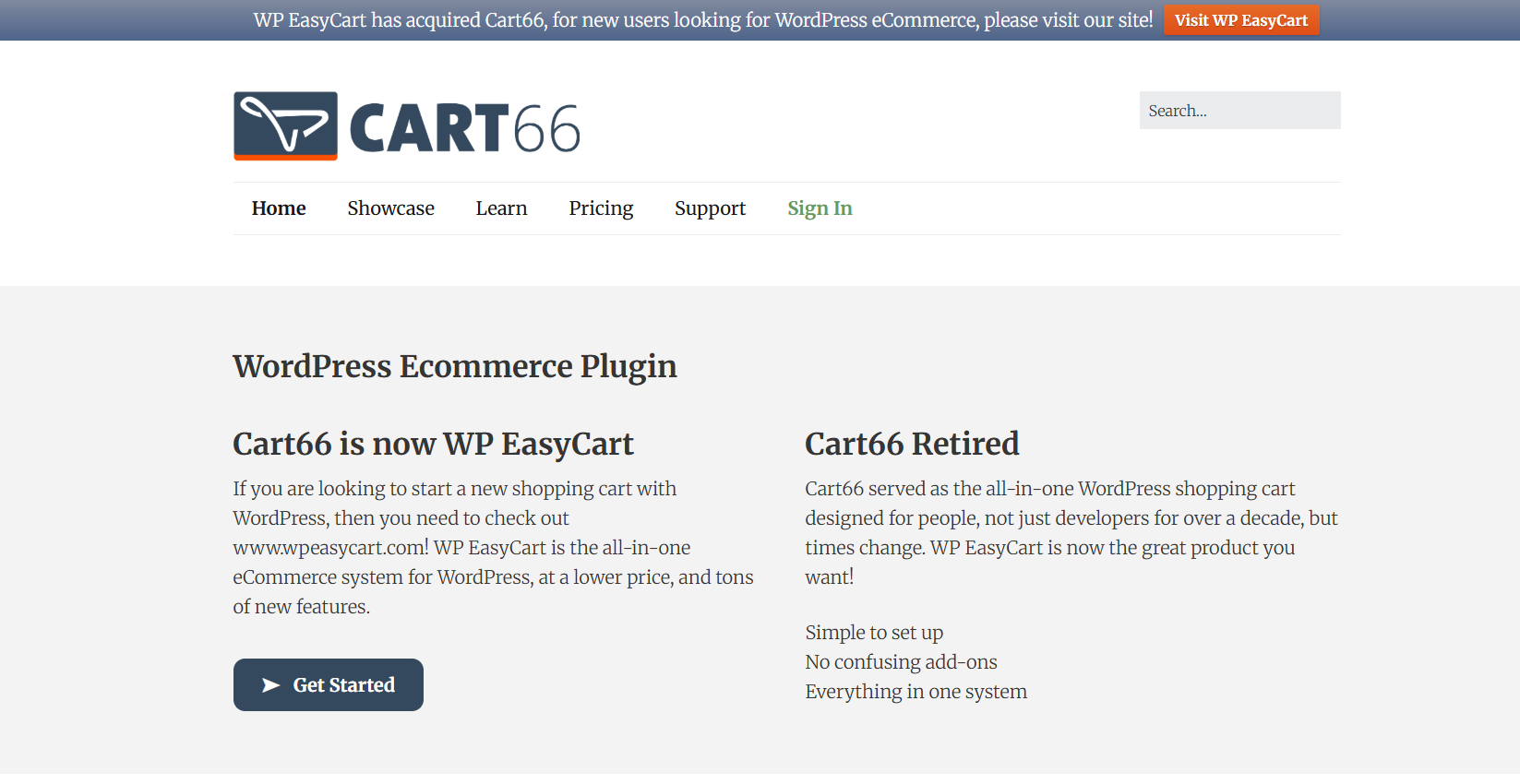Click the 'Simple to set up' text

point(874,633)
